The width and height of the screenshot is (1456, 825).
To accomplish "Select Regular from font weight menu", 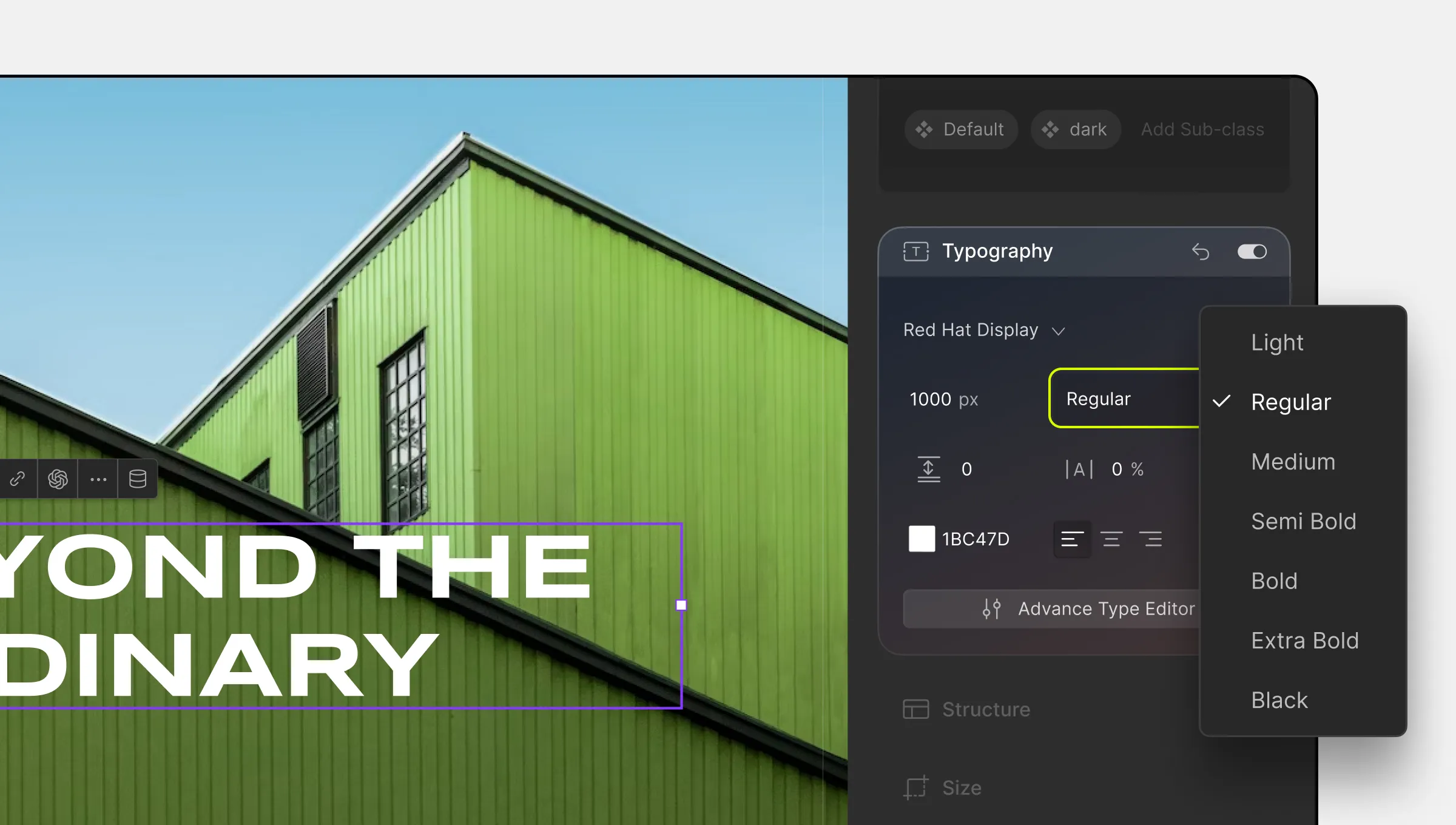I will pyautogui.click(x=1291, y=401).
